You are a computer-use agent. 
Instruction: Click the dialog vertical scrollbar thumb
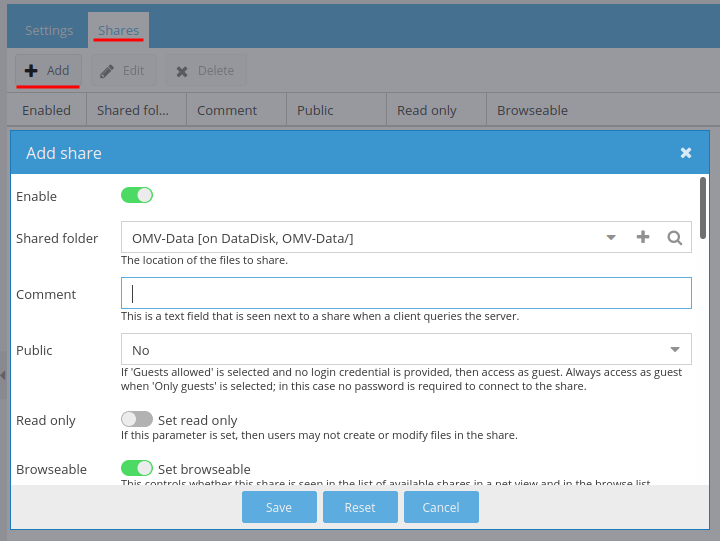703,208
